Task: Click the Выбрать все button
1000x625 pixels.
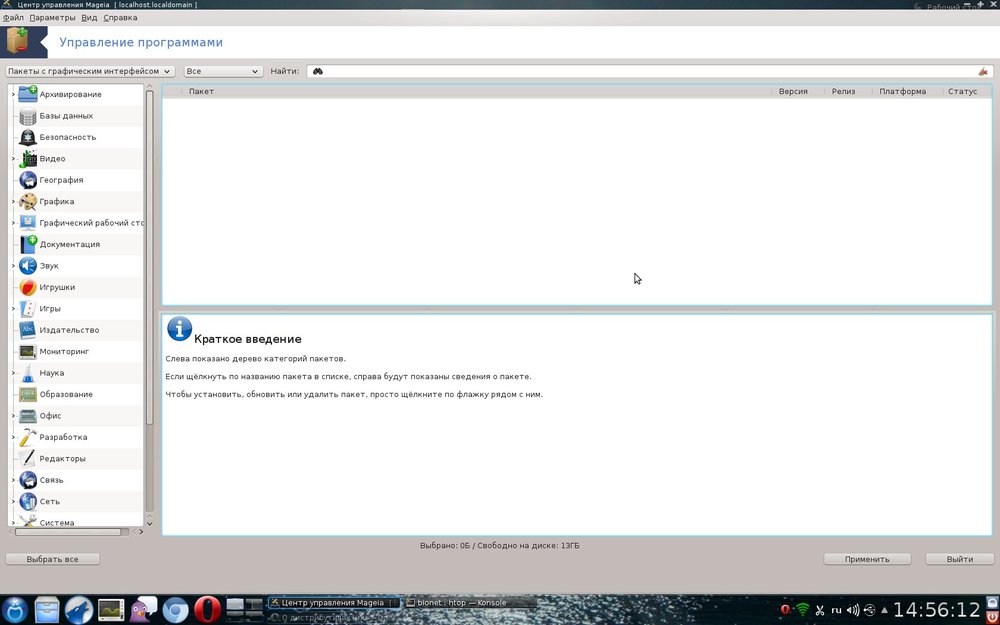Action: pyautogui.click(x=52, y=559)
